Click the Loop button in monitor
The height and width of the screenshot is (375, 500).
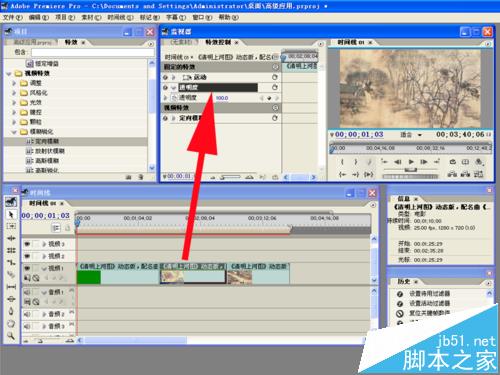coord(452,162)
